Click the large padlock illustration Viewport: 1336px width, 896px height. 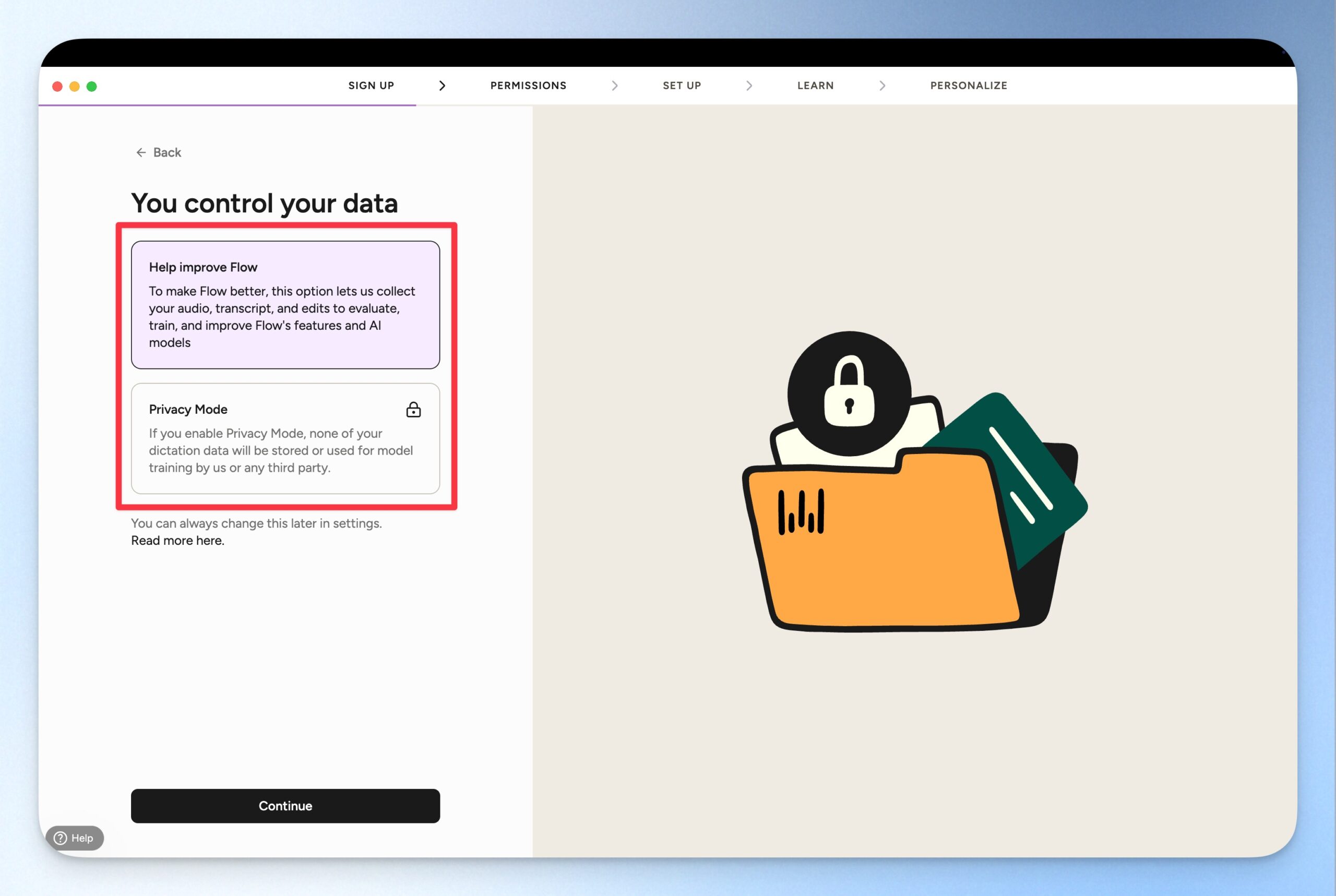click(849, 393)
